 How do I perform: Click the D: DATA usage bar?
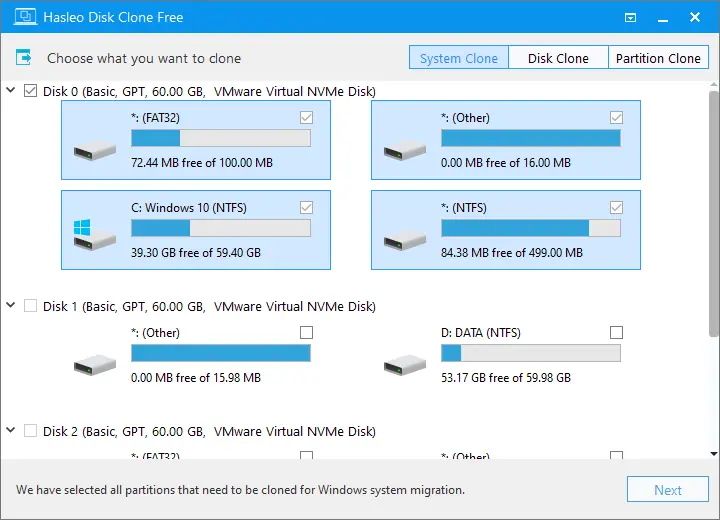[x=531, y=353]
